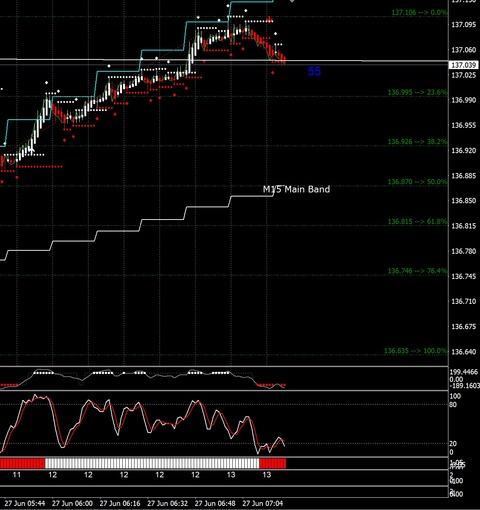Select stochastic scale value 20
The width and height of the screenshot is (480, 510).
coord(453,444)
